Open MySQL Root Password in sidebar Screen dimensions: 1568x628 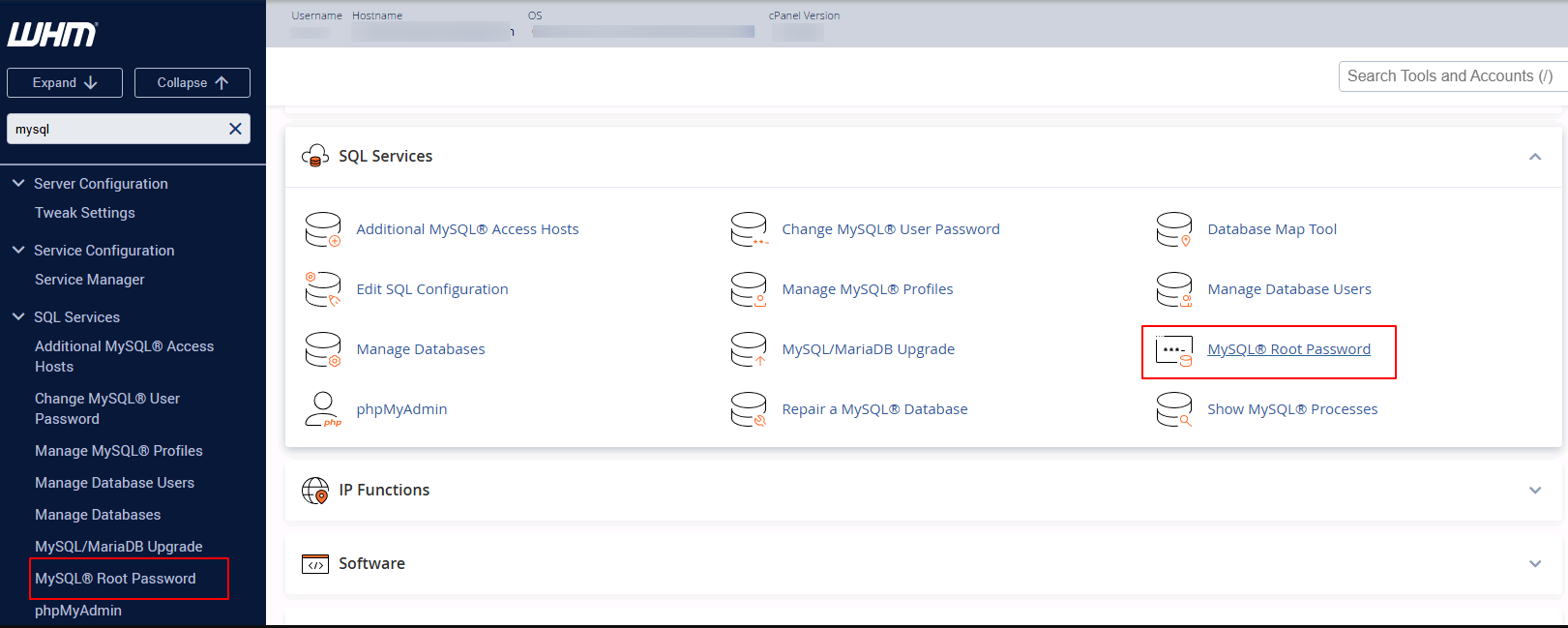115,579
